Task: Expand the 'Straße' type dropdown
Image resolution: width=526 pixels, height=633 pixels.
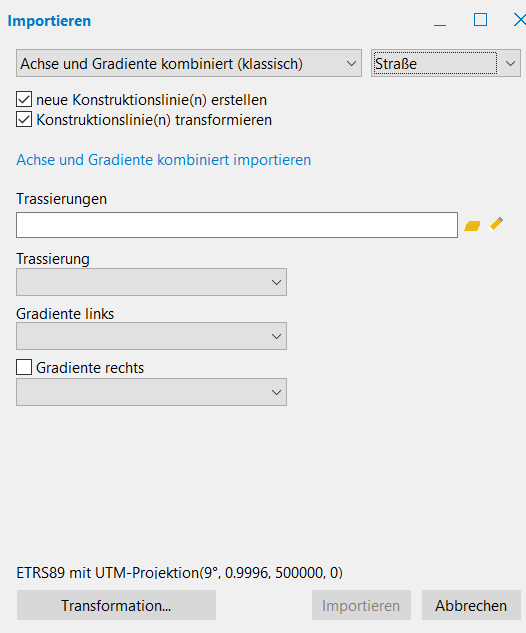Action: click(446, 63)
